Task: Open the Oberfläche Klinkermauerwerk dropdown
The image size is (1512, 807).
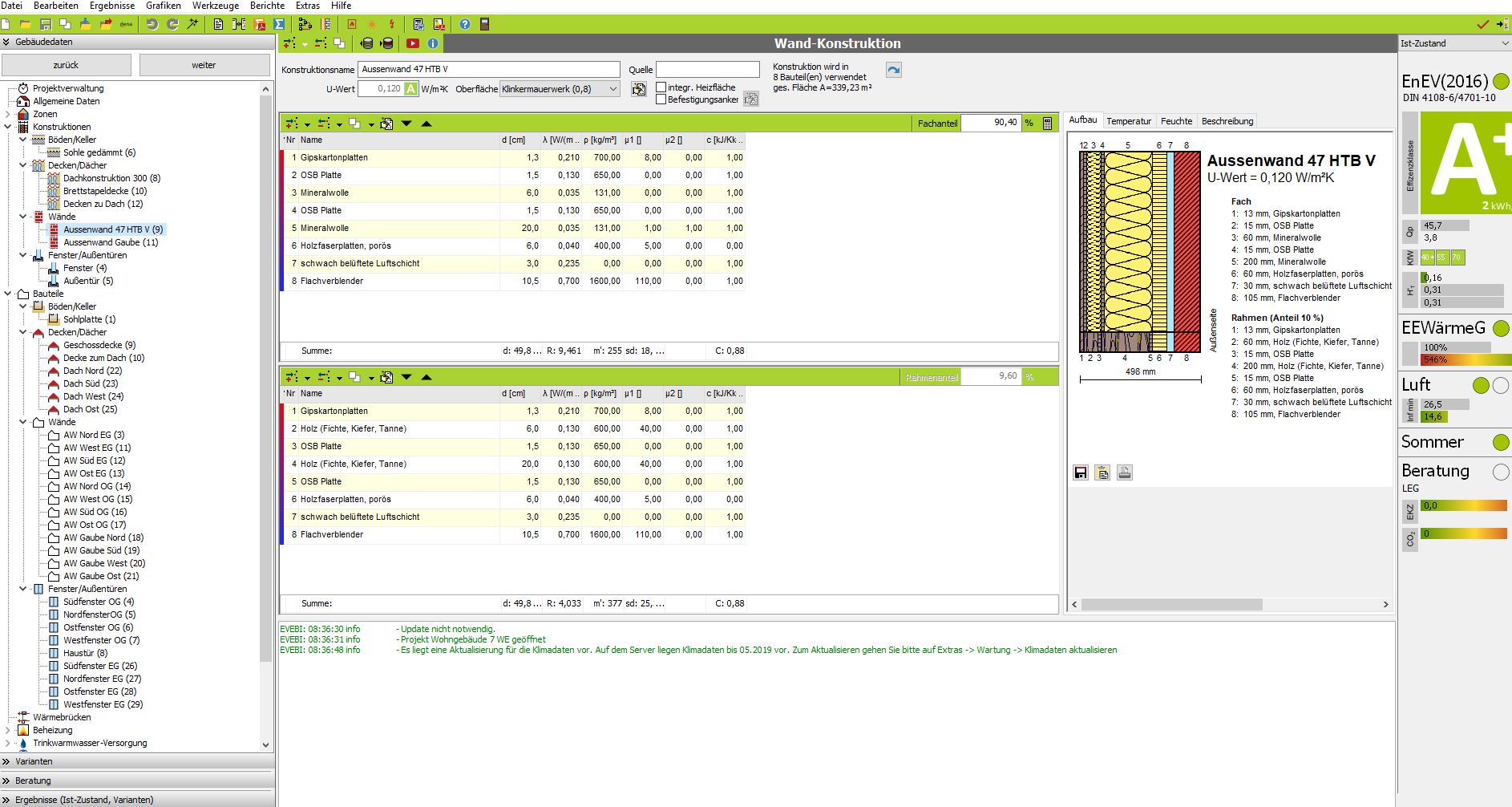Action: (x=613, y=89)
